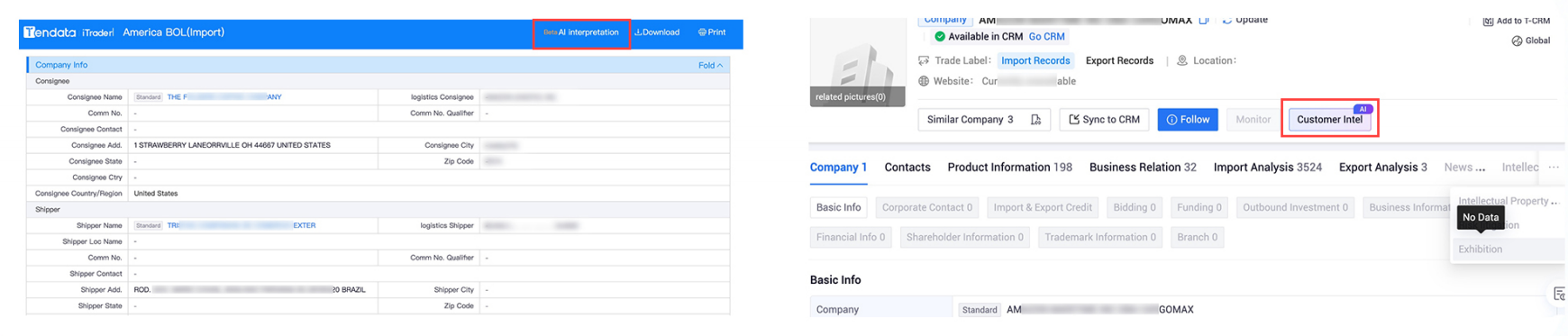
Task: Click the Customer Intel AI button
Action: [1329, 120]
